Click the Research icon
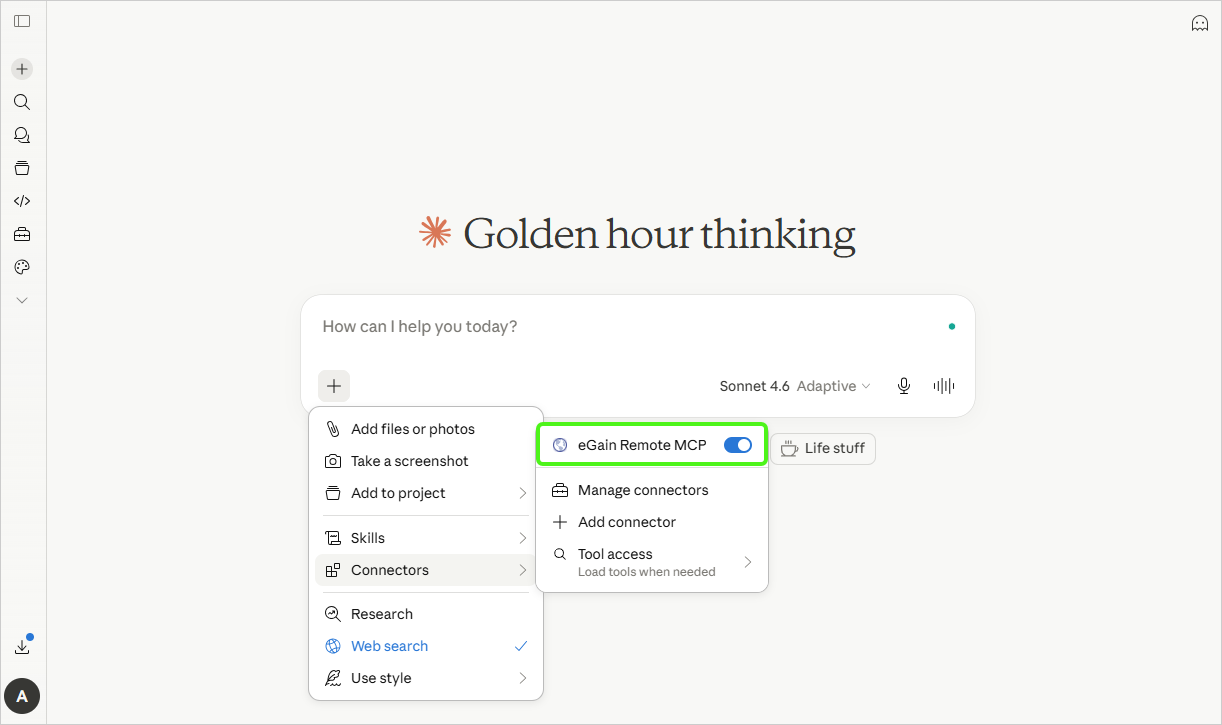The image size is (1222, 725). click(x=333, y=614)
